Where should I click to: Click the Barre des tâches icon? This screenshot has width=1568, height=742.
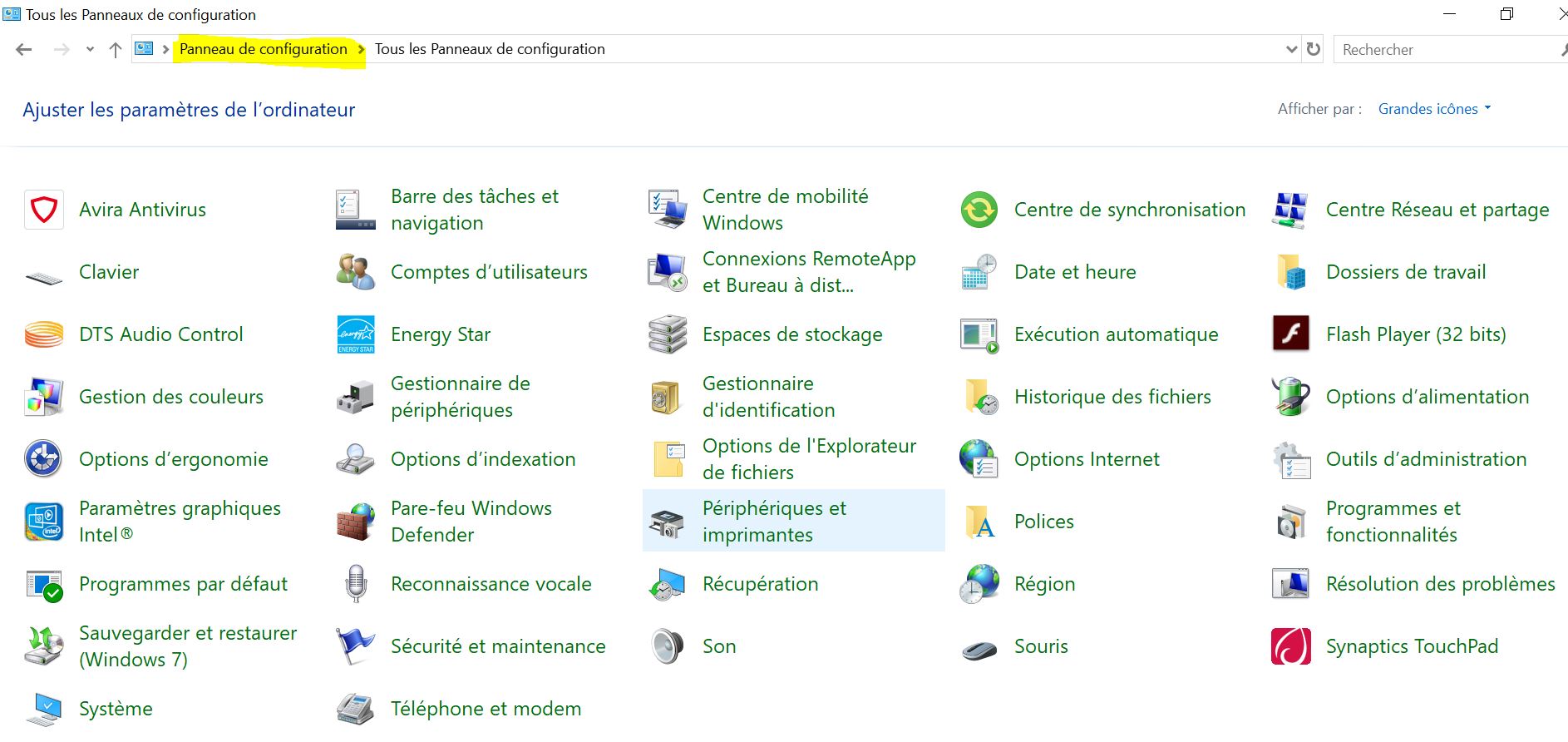[356, 210]
